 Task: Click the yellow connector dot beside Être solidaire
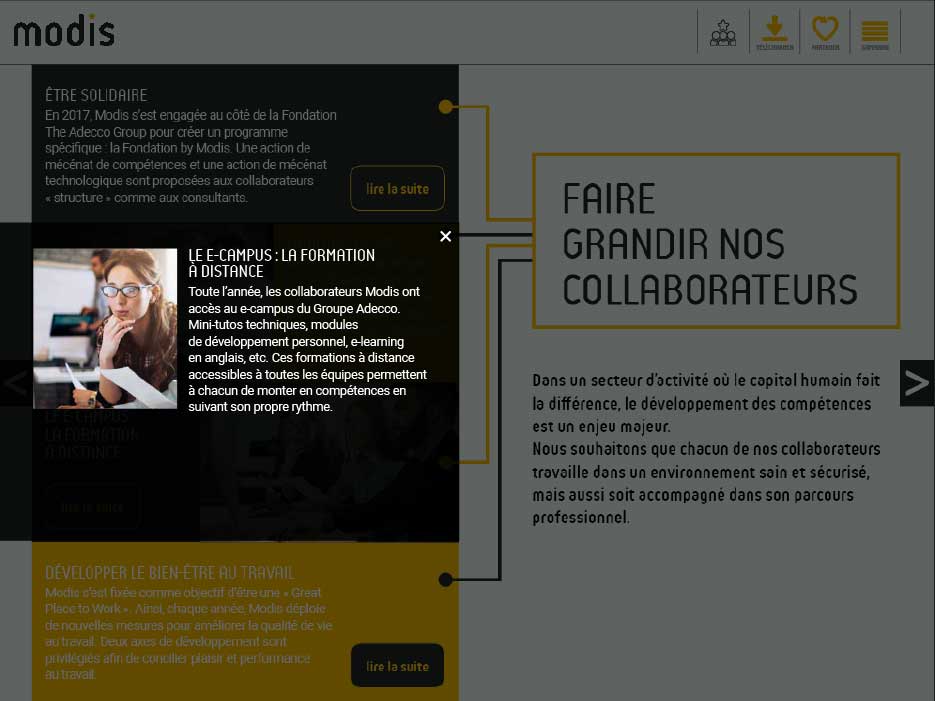pyautogui.click(x=445, y=106)
